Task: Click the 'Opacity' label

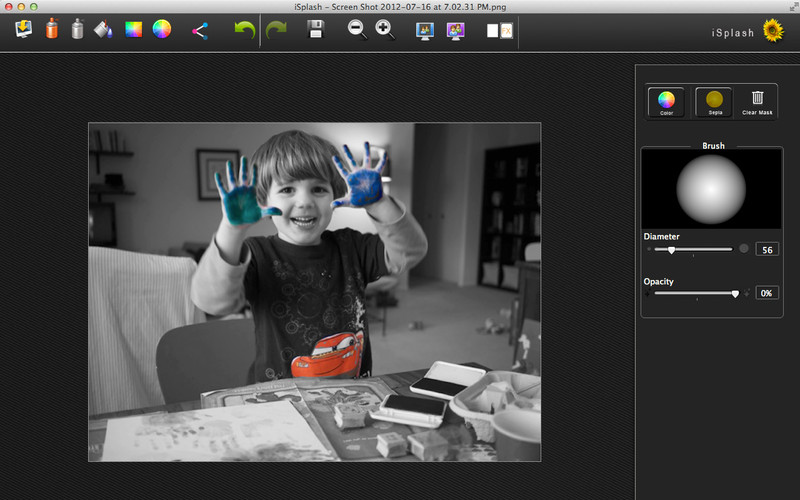Action: (x=658, y=282)
